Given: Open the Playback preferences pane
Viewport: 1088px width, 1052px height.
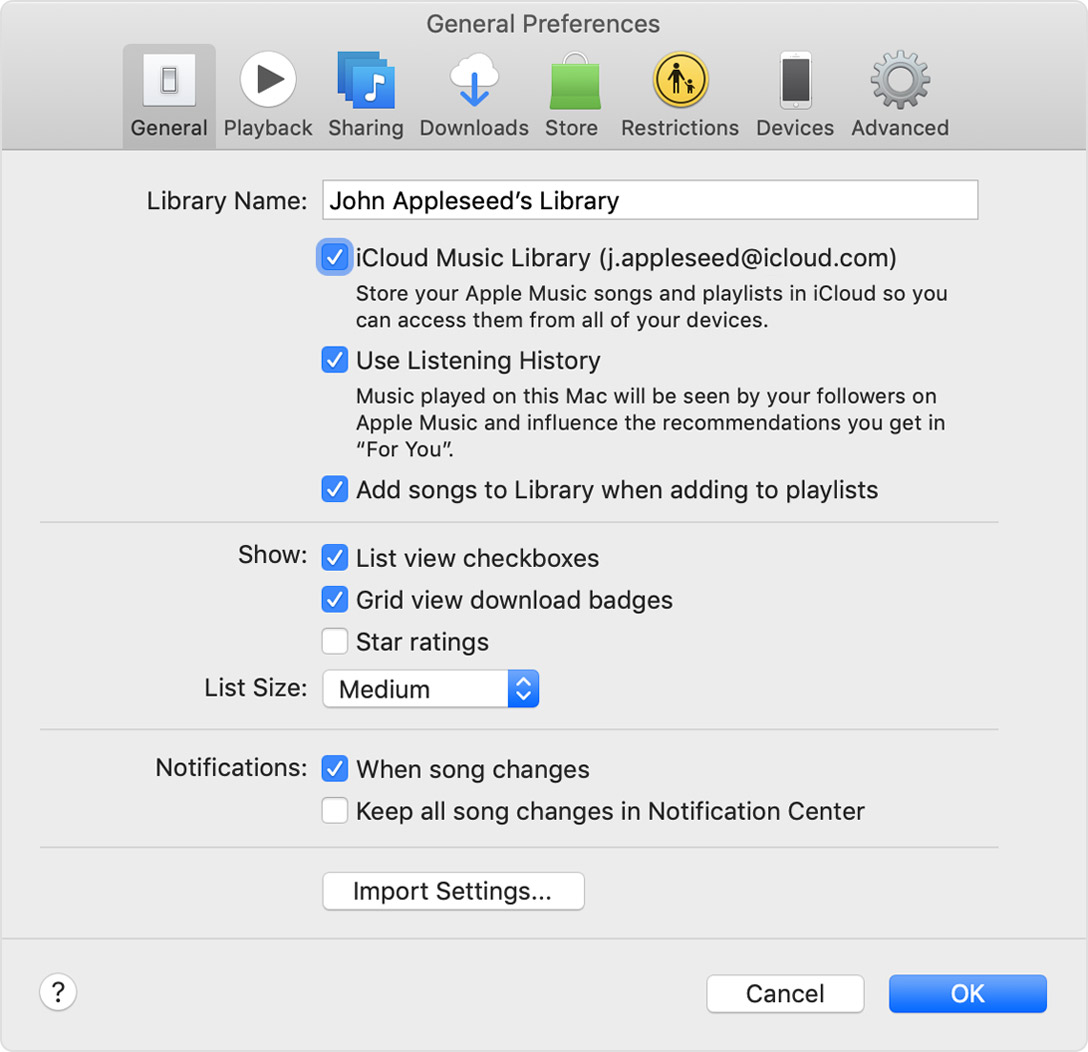Looking at the screenshot, I should pyautogui.click(x=268, y=93).
